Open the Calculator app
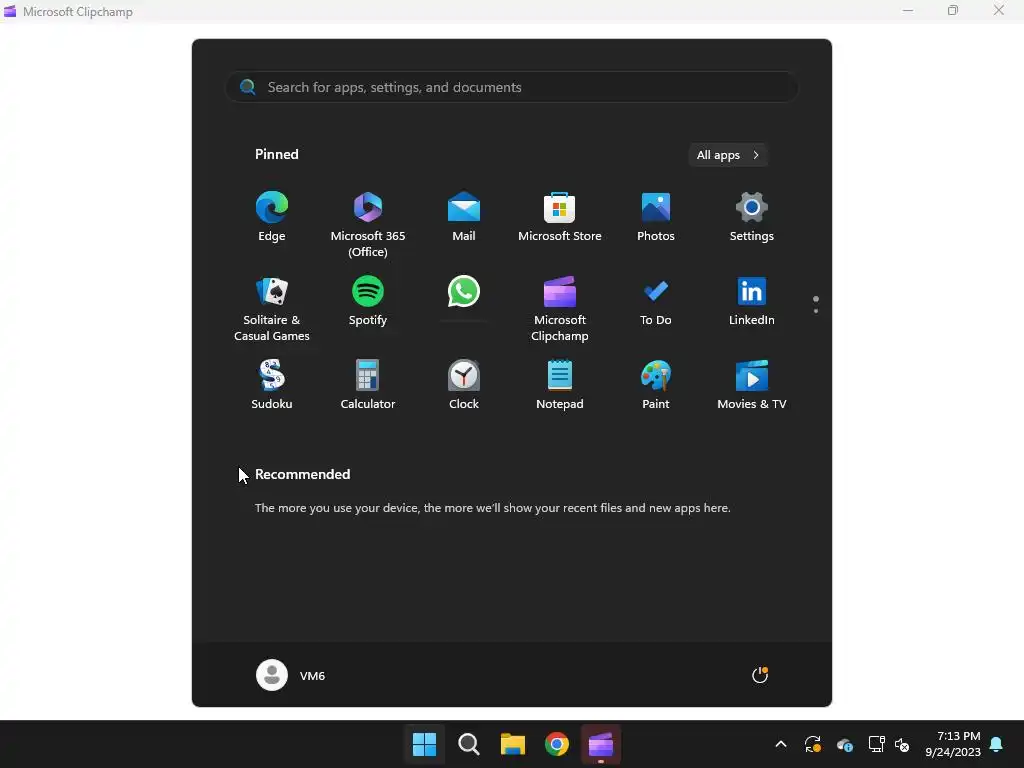The width and height of the screenshot is (1024, 768). tap(368, 385)
